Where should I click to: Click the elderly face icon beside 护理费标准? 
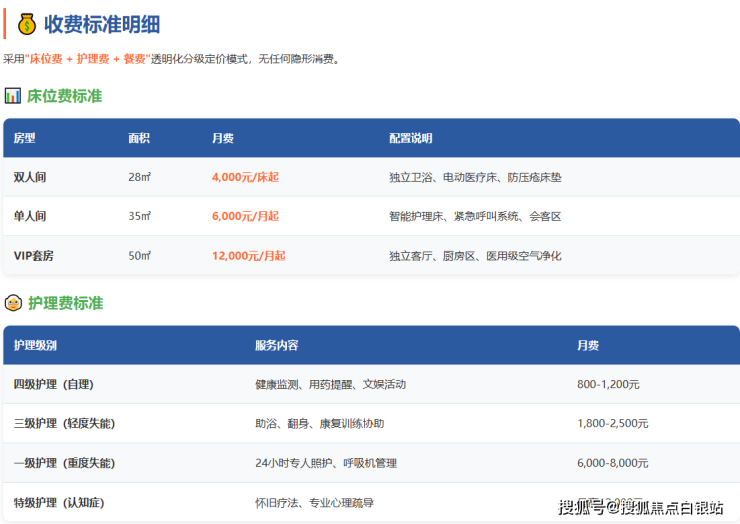[x=13, y=303]
